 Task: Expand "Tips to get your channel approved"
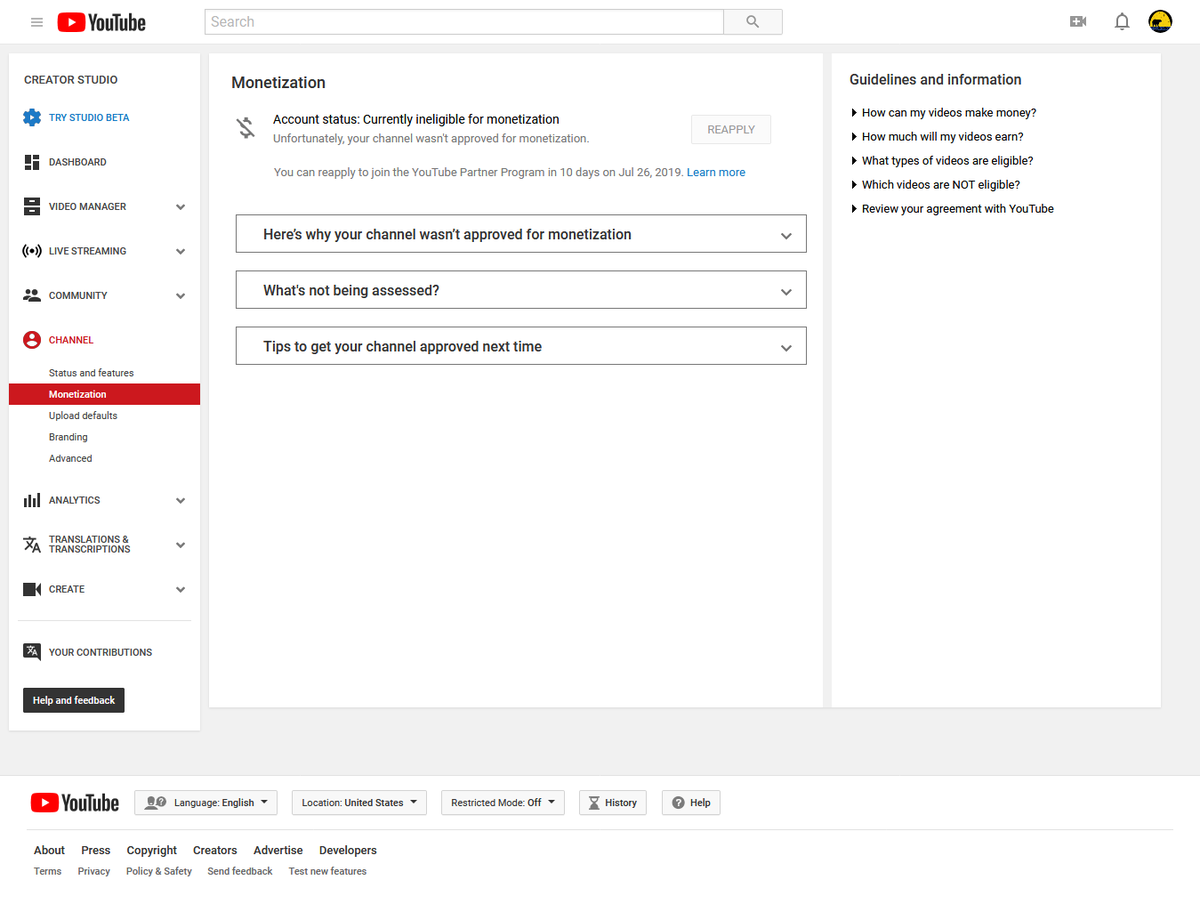tap(521, 346)
